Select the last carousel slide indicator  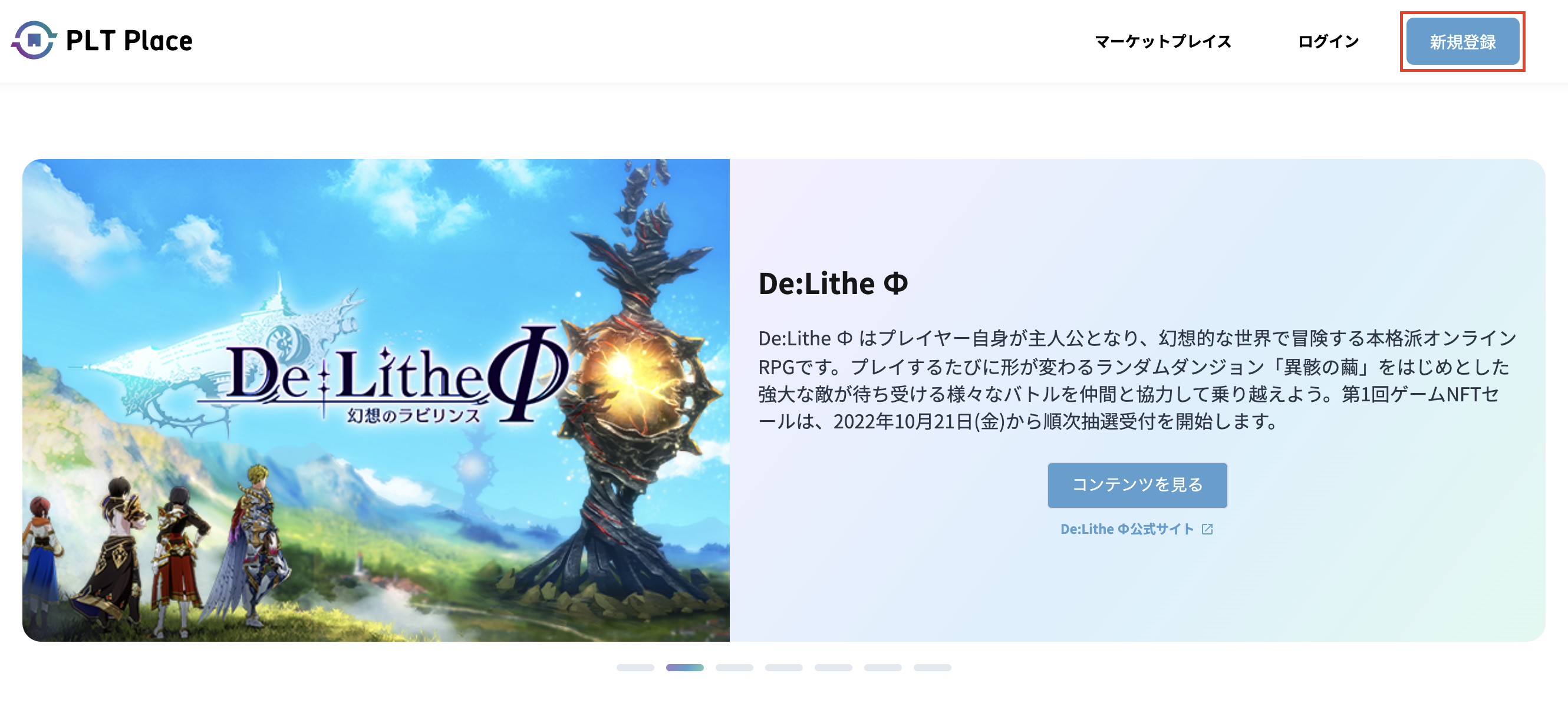[932, 668]
